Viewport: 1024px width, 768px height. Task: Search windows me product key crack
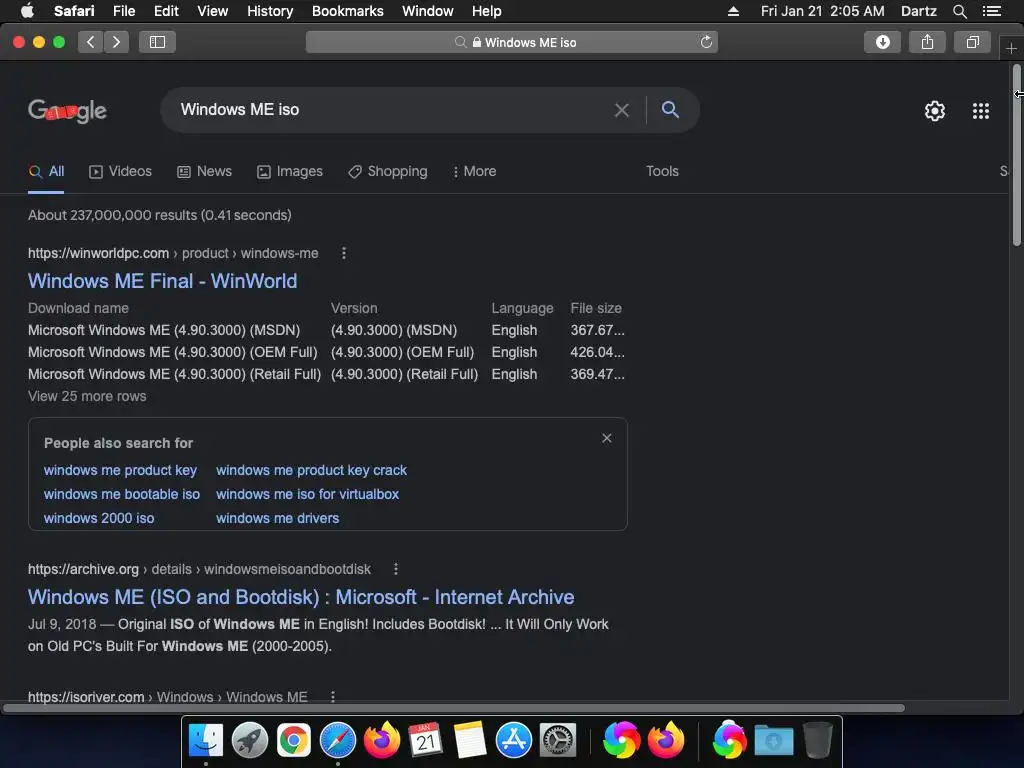coord(312,470)
